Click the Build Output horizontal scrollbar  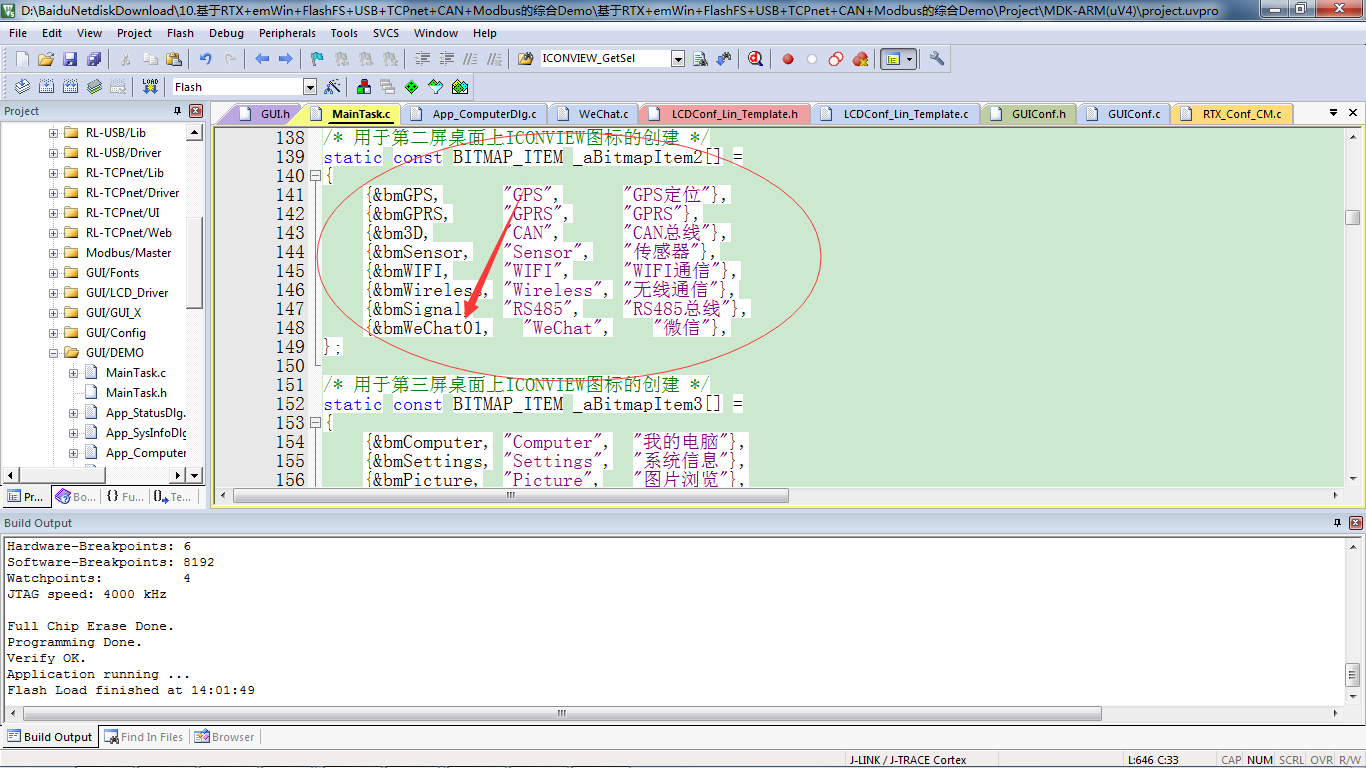pos(563,714)
